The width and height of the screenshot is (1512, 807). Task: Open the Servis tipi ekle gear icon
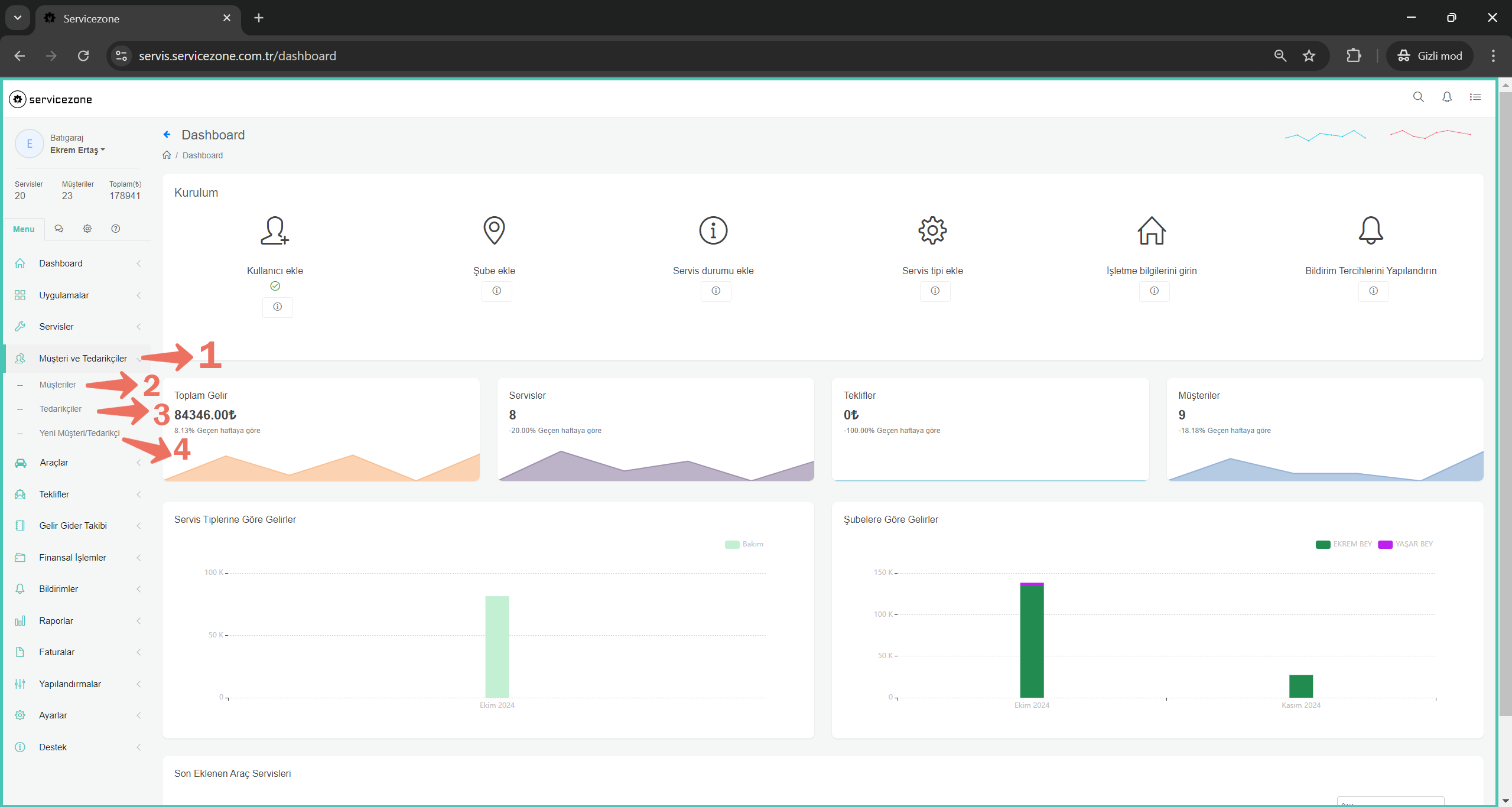point(932,230)
